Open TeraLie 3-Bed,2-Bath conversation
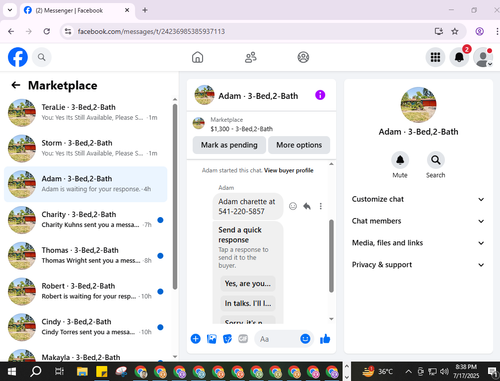The height and width of the screenshot is (381, 500). [86, 113]
